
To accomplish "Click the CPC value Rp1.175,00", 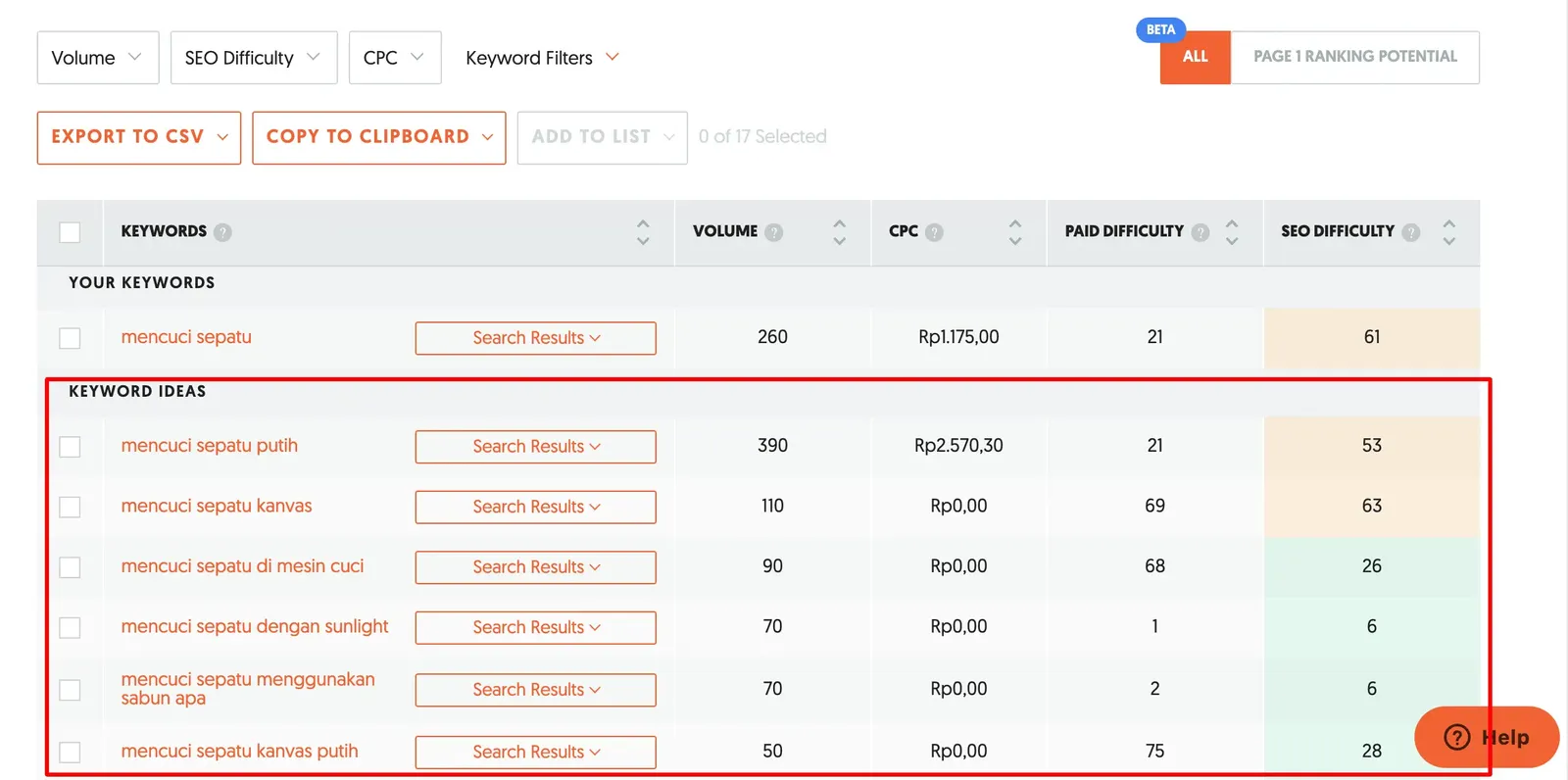I will point(958,337).
